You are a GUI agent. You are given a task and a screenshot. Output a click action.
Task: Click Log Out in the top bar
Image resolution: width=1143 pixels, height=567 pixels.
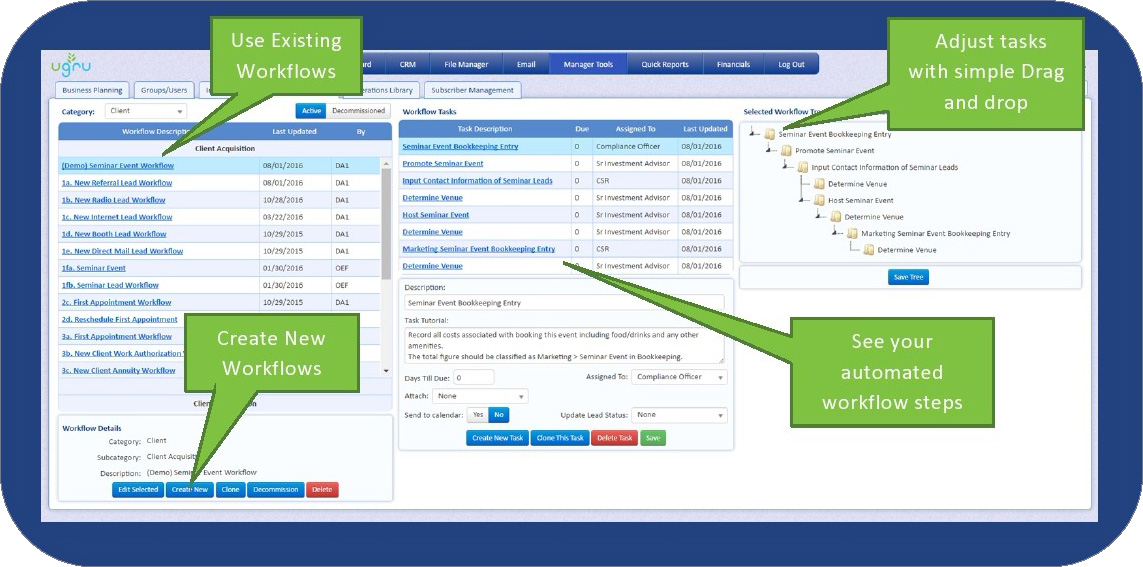(791, 64)
